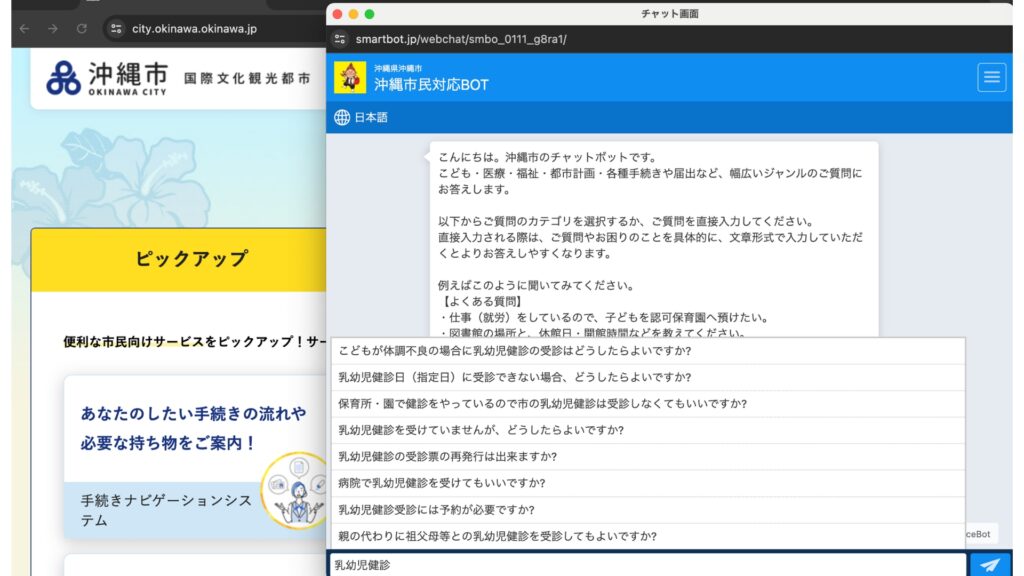Open the chatbot hamburger menu
Image resolution: width=1024 pixels, height=576 pixels.
991,76
